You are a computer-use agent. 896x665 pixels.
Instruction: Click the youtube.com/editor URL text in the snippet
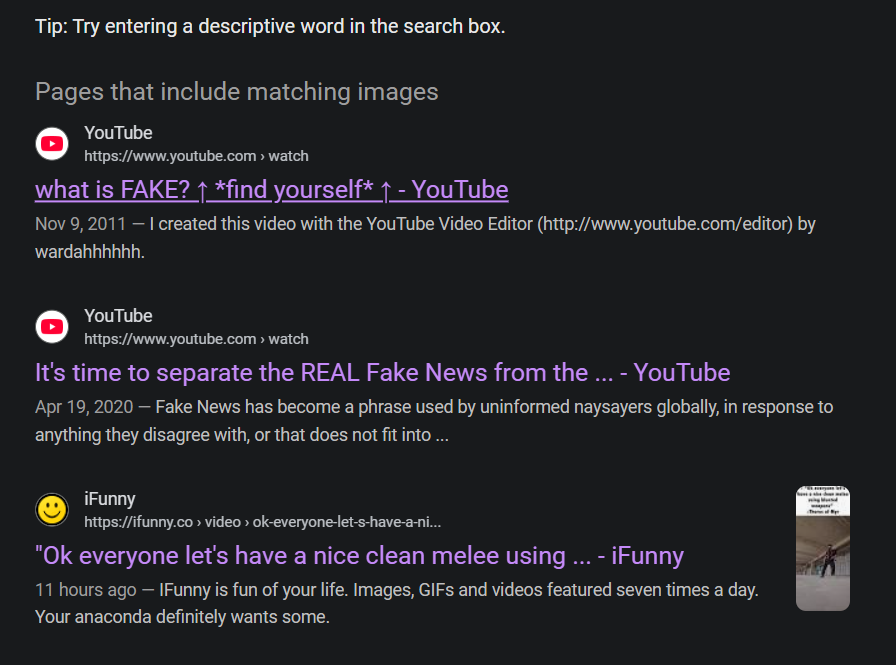[665, 224]
